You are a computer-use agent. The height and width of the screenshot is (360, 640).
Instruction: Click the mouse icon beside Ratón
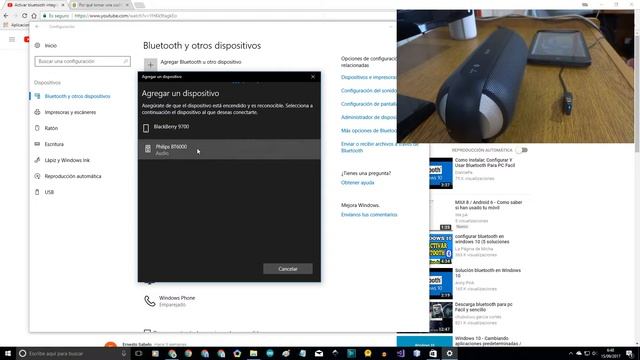pyautogui.click(x=37, y=128)
